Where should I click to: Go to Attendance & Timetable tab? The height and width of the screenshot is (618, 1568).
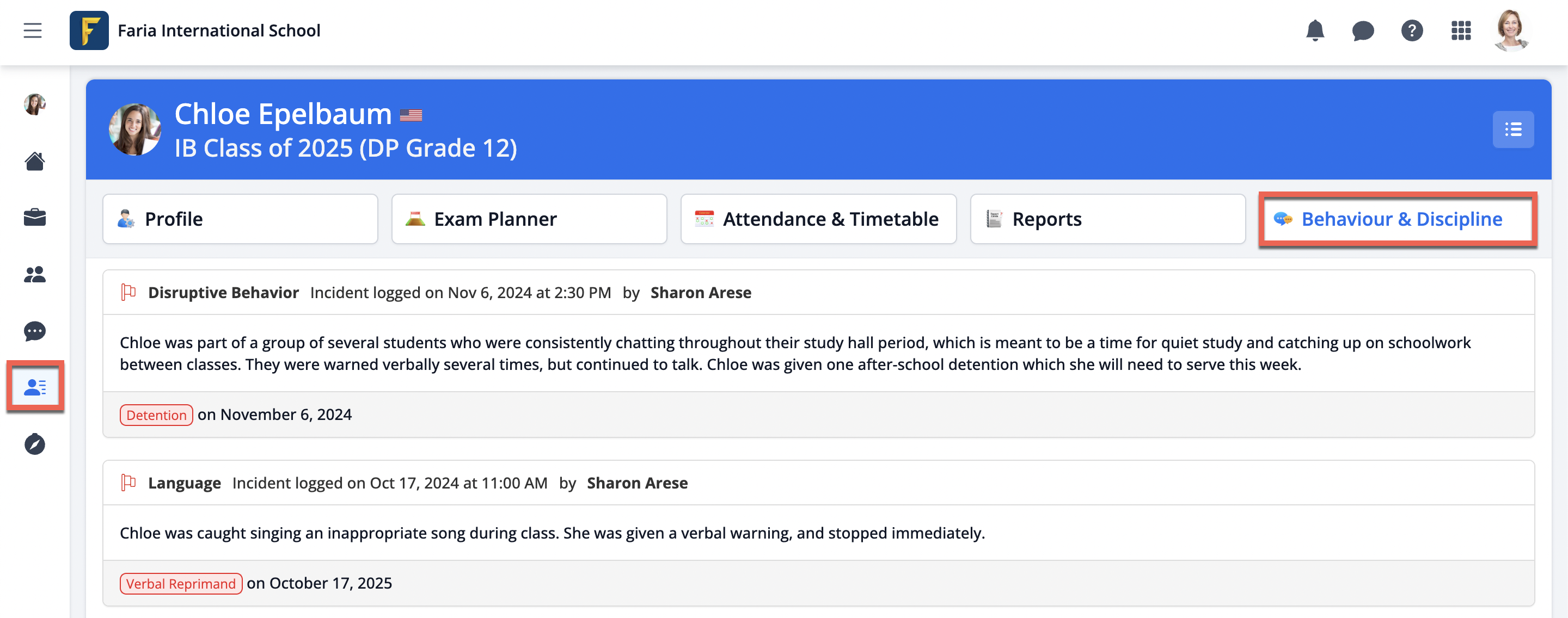pyautogui.click(x=818, y=219)
